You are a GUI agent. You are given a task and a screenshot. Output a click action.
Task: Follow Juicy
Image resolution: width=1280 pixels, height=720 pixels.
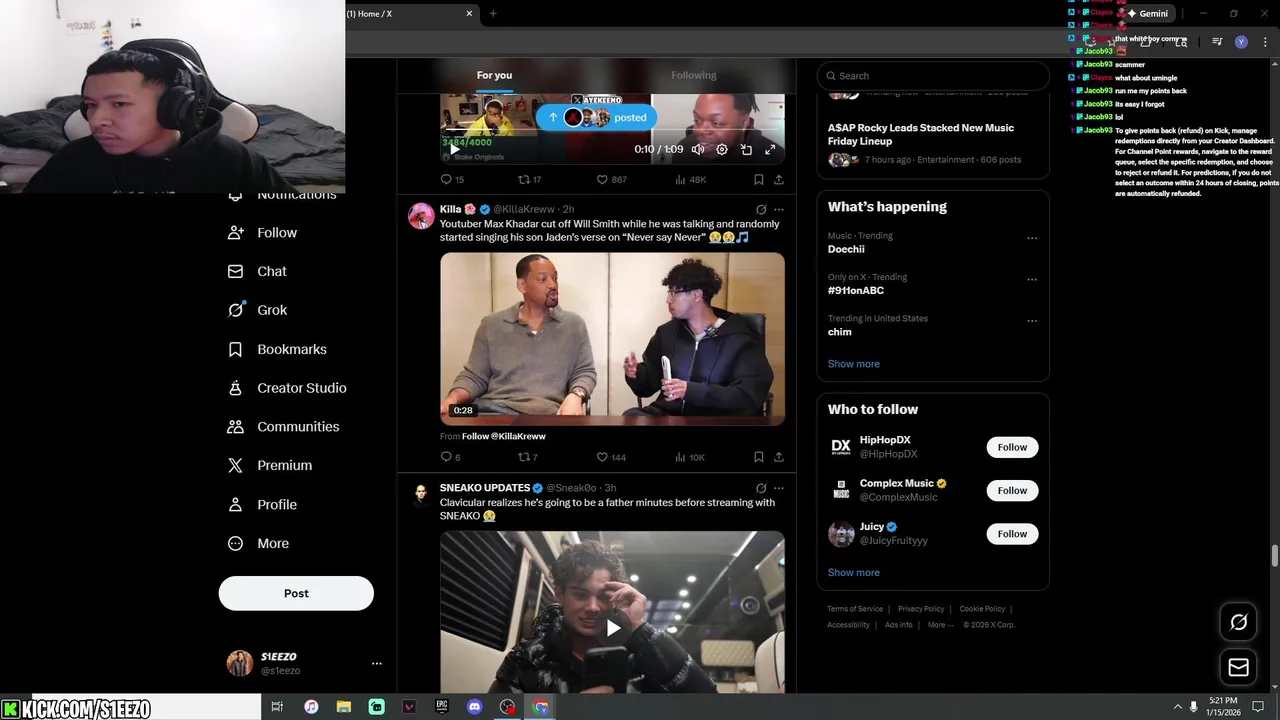(1012, 534)
